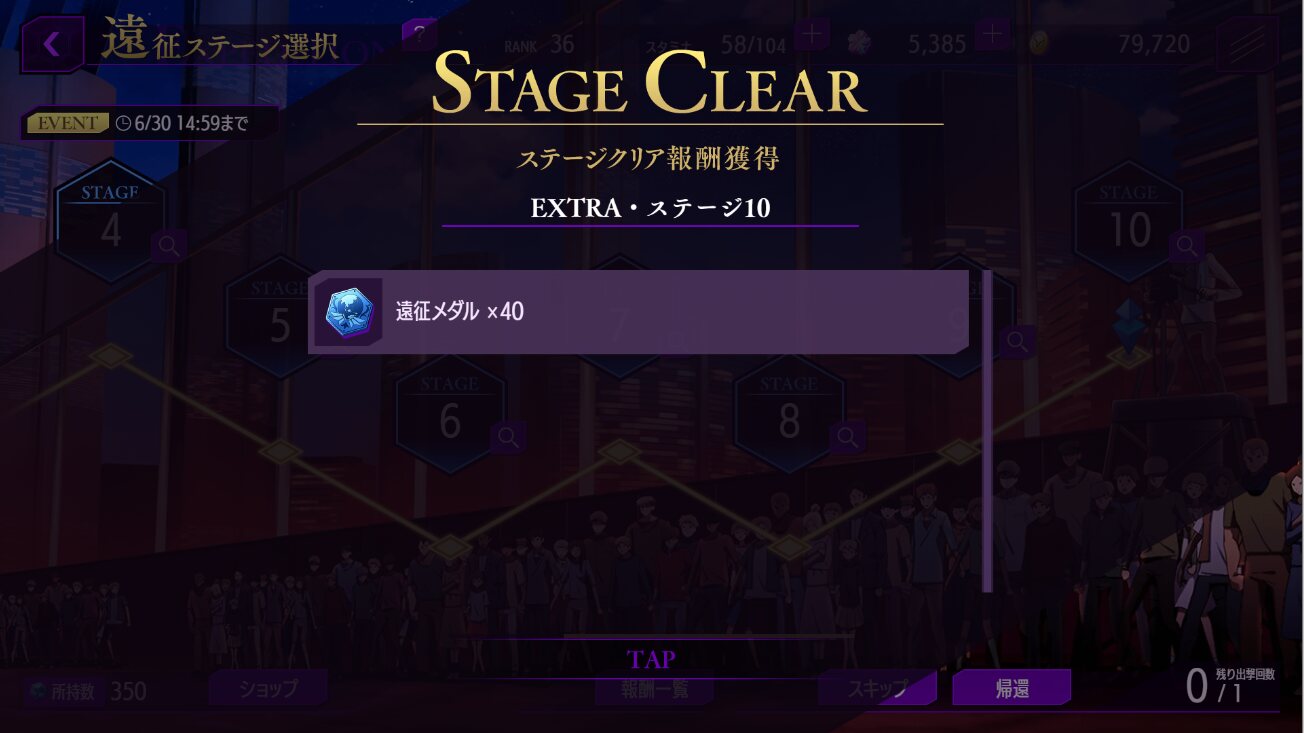Click the 遠征メダル ×40 reward row

tap(638, 312)
